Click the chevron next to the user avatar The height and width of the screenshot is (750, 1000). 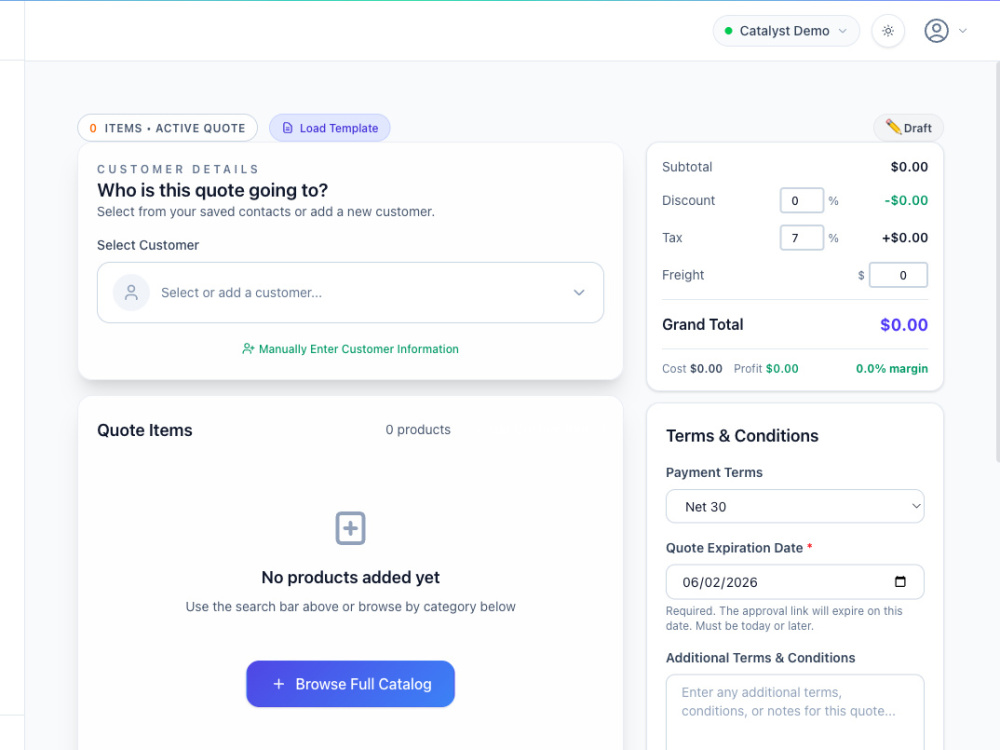pos(963,31)
